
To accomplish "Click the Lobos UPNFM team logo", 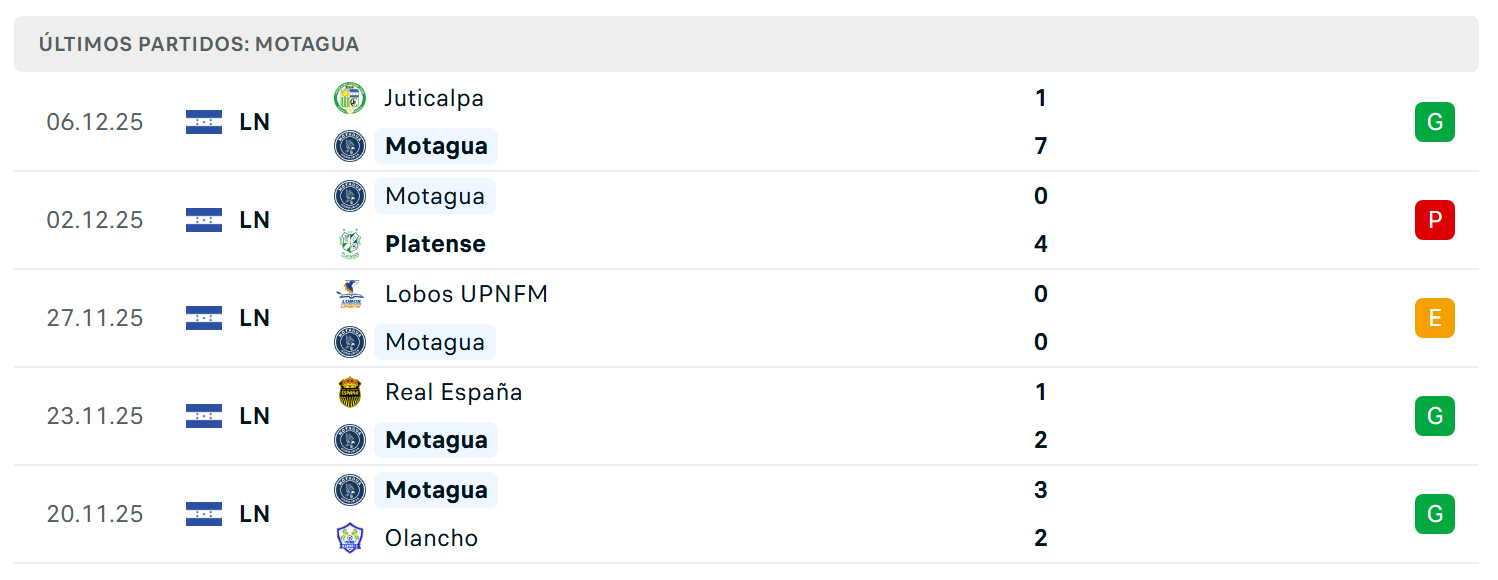I will click(350, 294).
